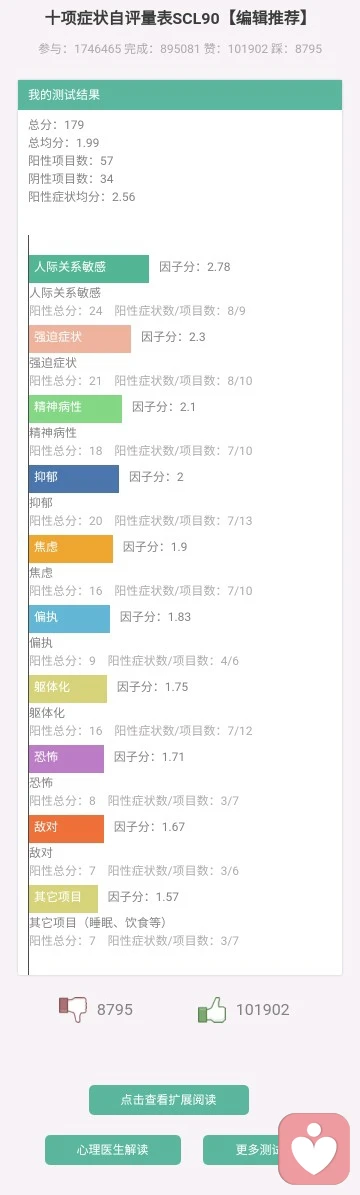
Task: Click the like count 101902
Action: (262, 1010)
